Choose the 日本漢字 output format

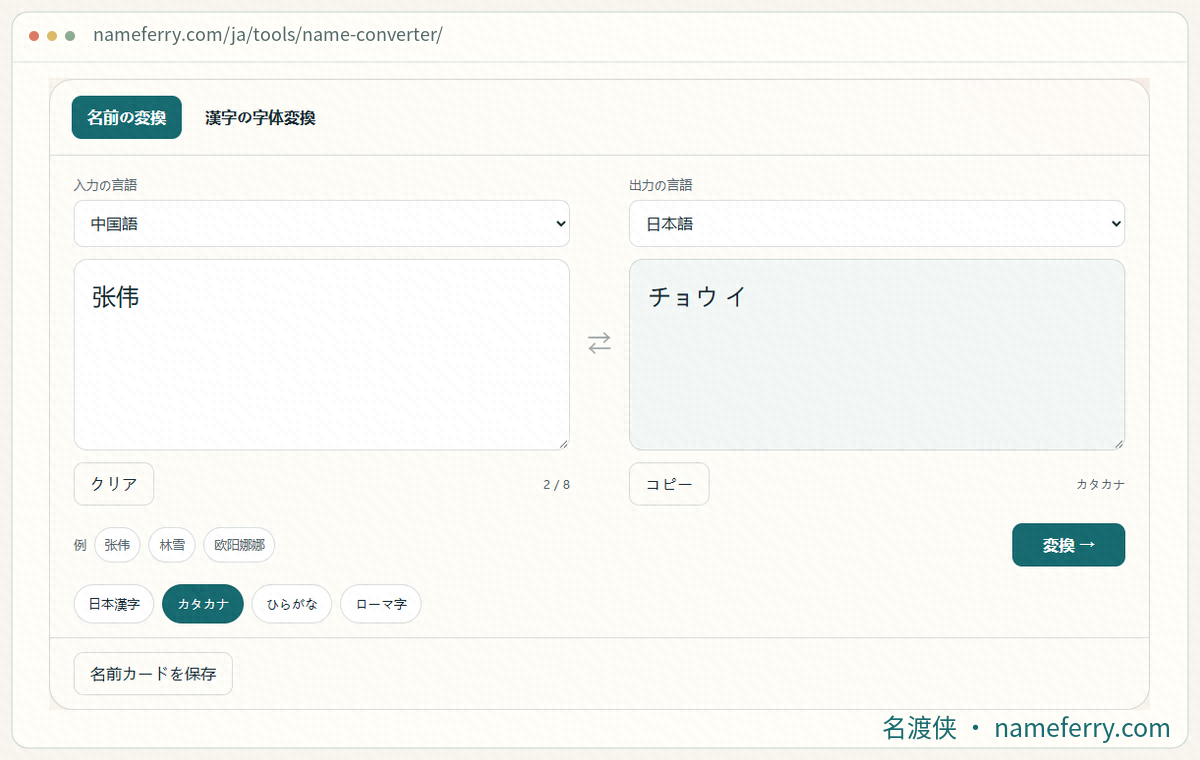click(x=114, y=604)
